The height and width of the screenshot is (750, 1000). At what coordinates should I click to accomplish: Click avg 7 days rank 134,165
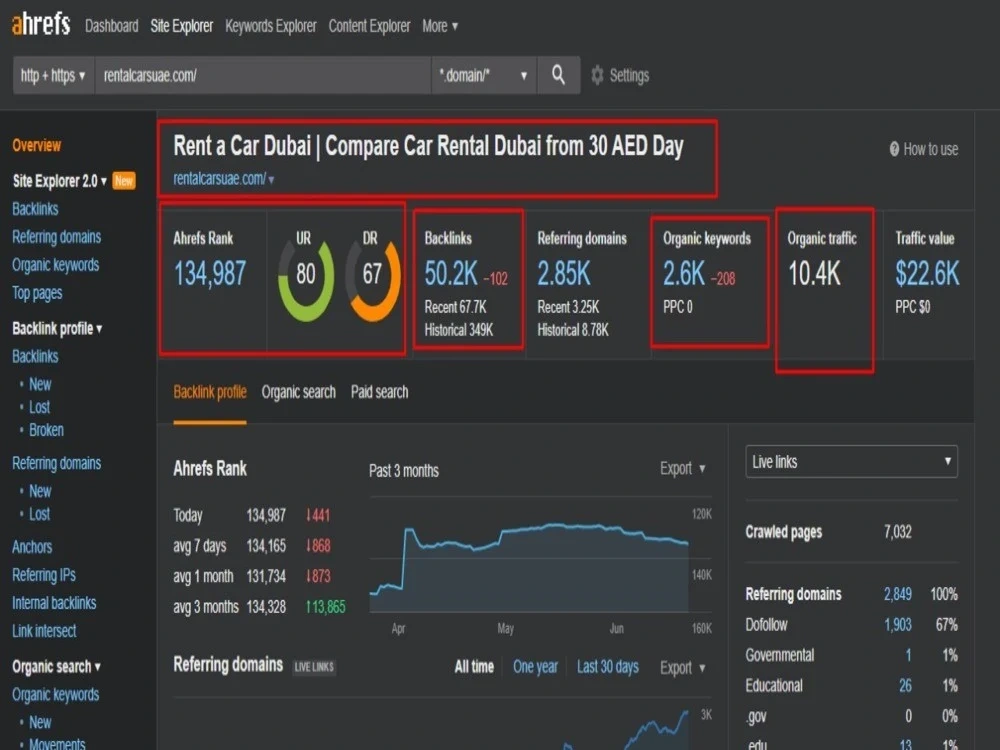[x=266, y=546]
